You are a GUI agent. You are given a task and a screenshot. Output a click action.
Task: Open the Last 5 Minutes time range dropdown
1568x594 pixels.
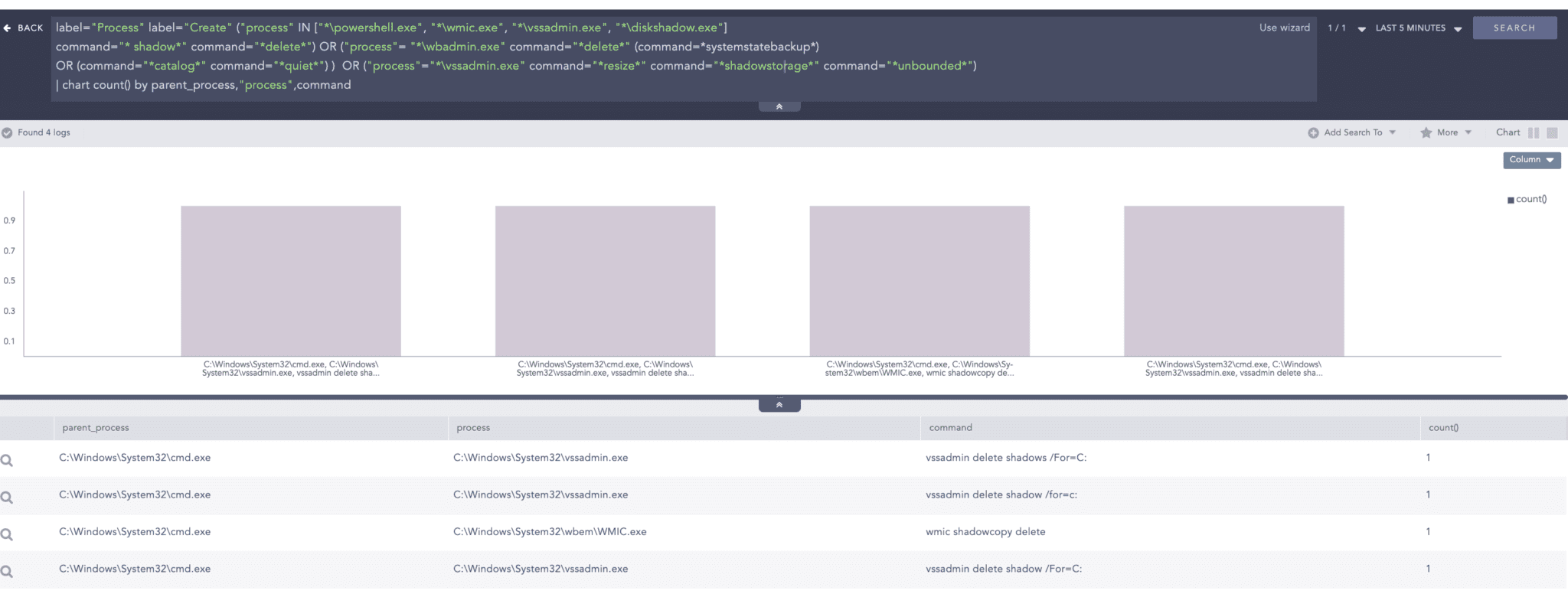pyautogui.click(x=1418, y=28)
